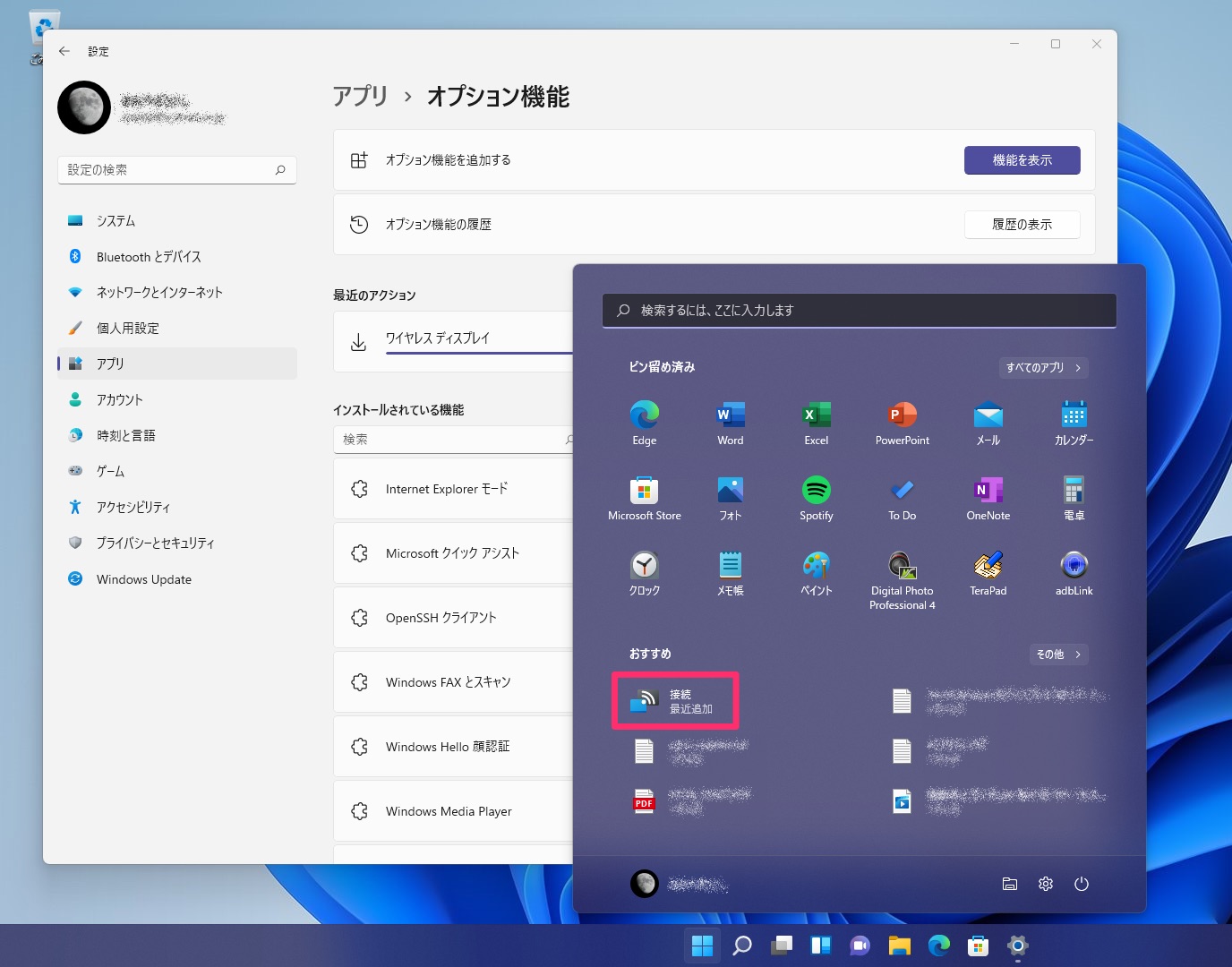This screenshot has height=967, width=1232.
Task: Open Windows Update settings
Action: 177,579
